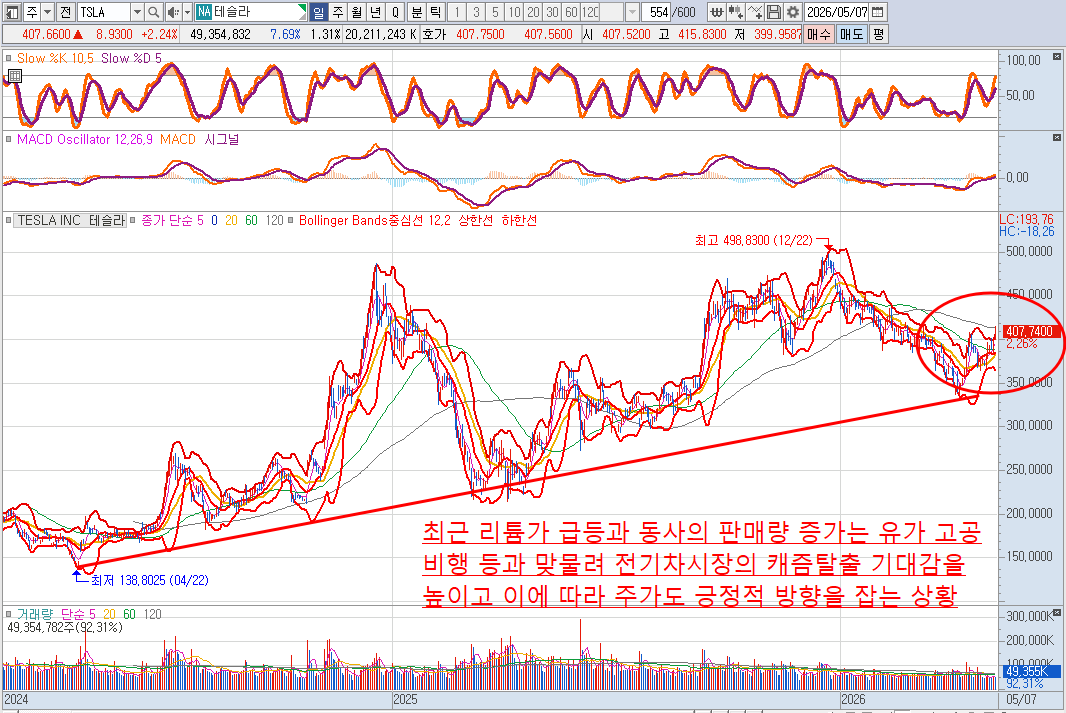Click the TSLA ticker input field
This screenshot has width=1066, height=713.
103,12
